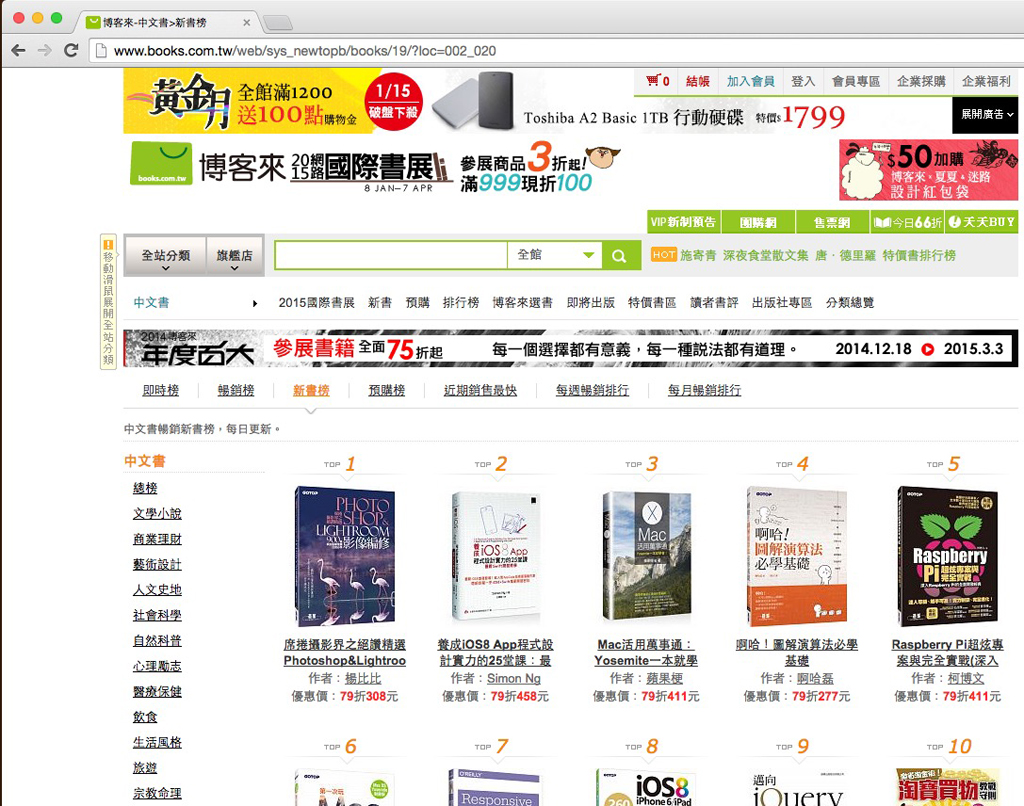The width and height of the screenshot is (1024, 806).
Task: Switch to the 預購榜 tab
Action: (387, 390)
